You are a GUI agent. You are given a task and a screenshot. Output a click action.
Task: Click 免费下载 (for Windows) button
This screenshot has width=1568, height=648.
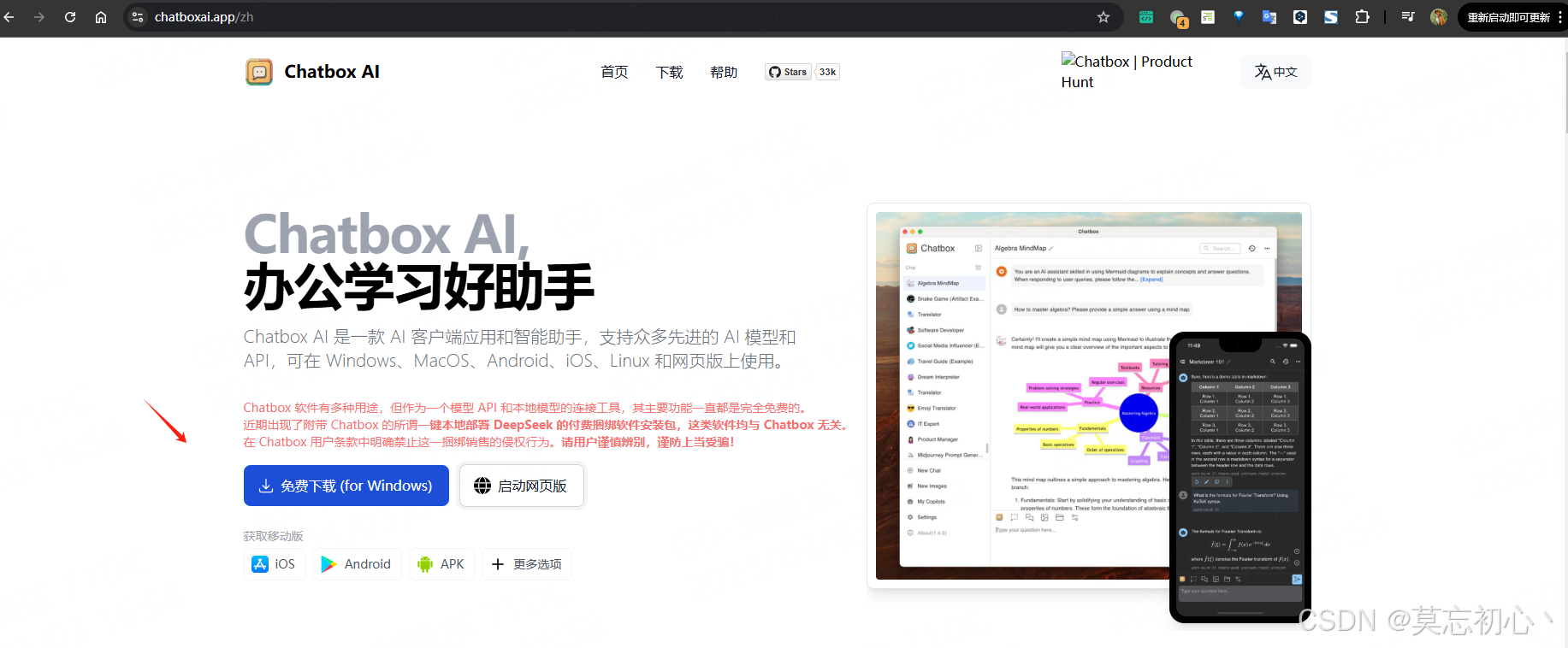tap(346, 486)
